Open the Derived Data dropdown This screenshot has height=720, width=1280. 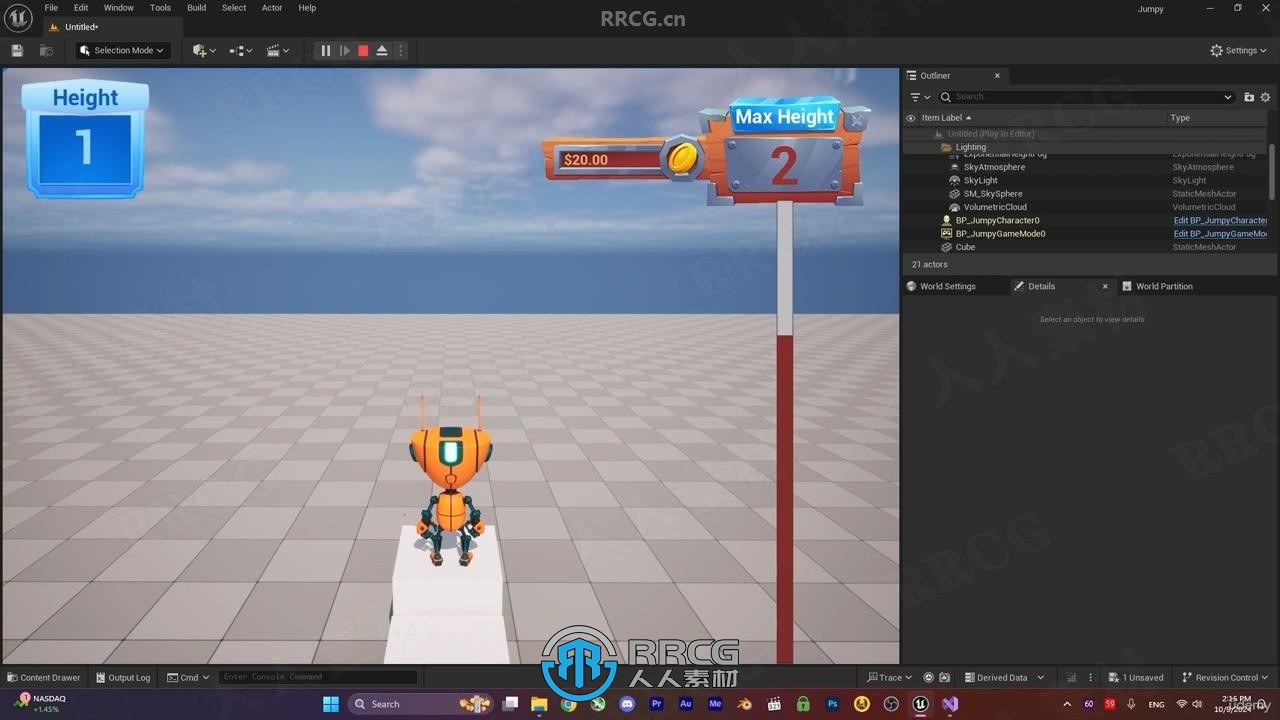pyautogui.click(x=1004, y=677)
